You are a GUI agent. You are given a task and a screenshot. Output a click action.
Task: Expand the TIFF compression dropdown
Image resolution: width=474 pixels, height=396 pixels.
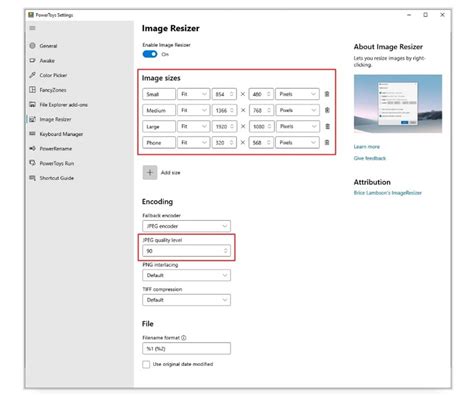point(186,300)
